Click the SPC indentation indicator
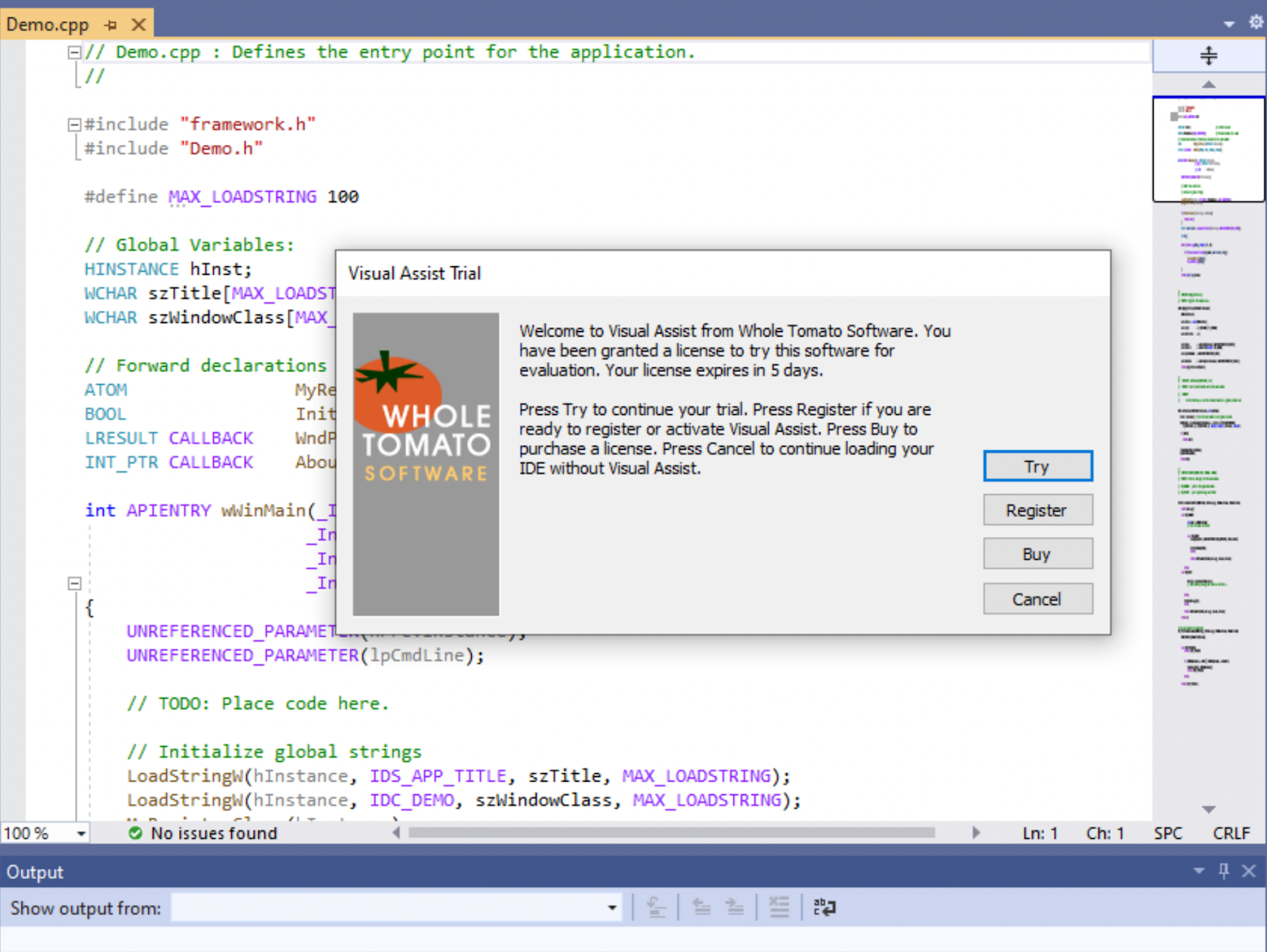The width and height of the screenshot is (1267, 952). tap(1168, 833)
